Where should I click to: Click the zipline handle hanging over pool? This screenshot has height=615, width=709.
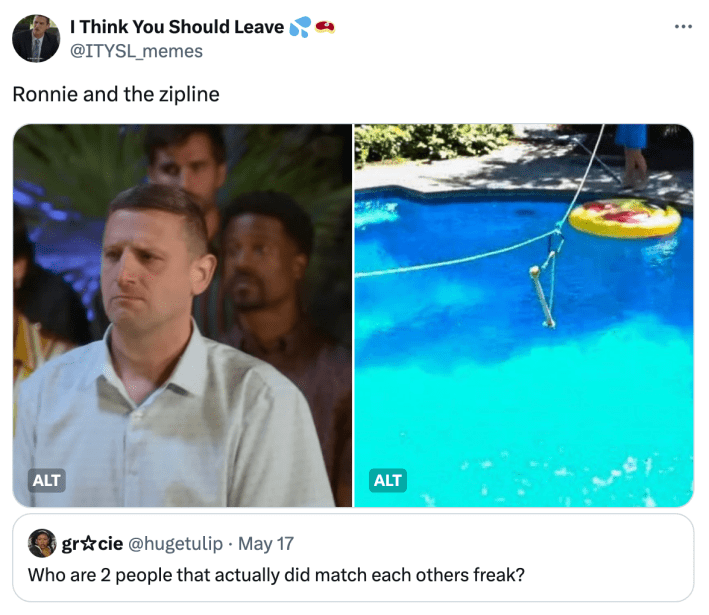point(543,296)
